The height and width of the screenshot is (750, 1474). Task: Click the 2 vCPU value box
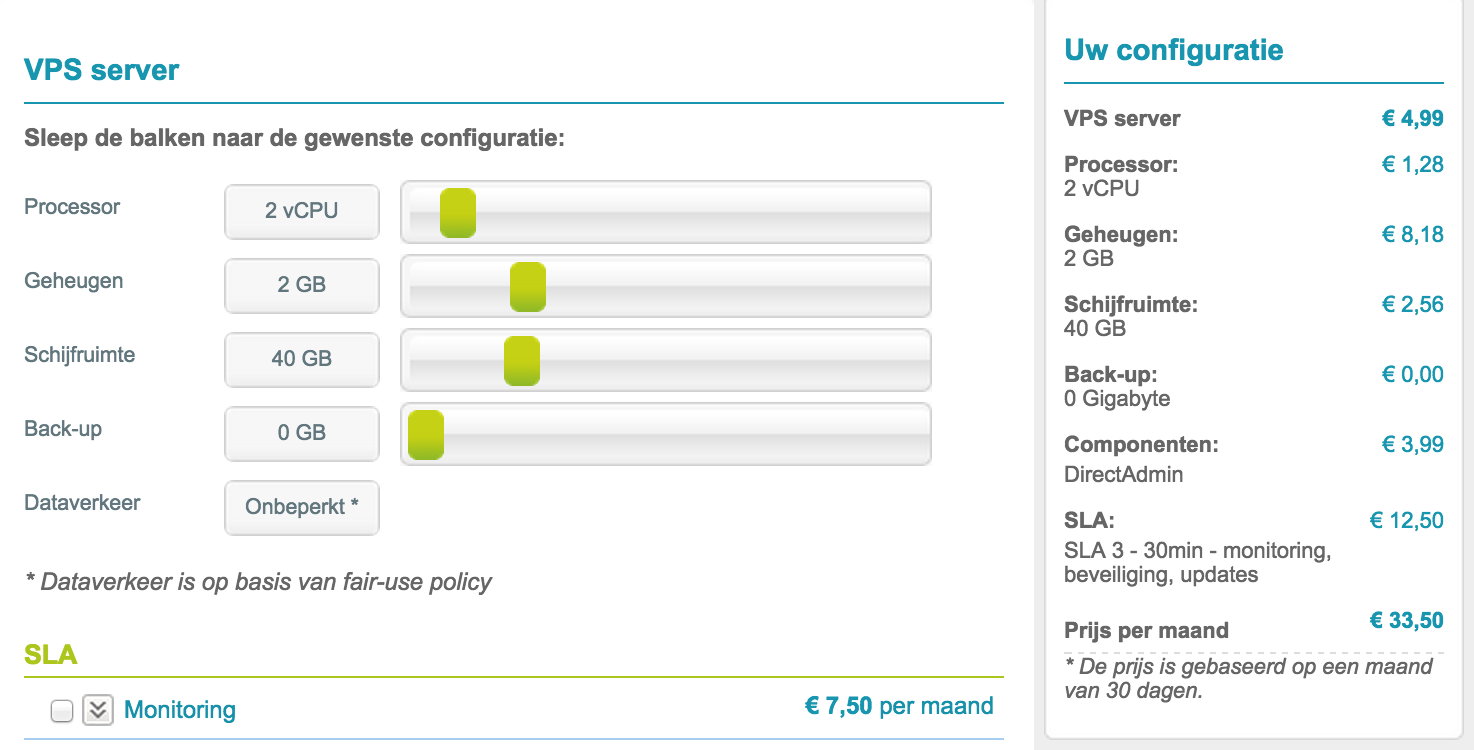[302, 211]
